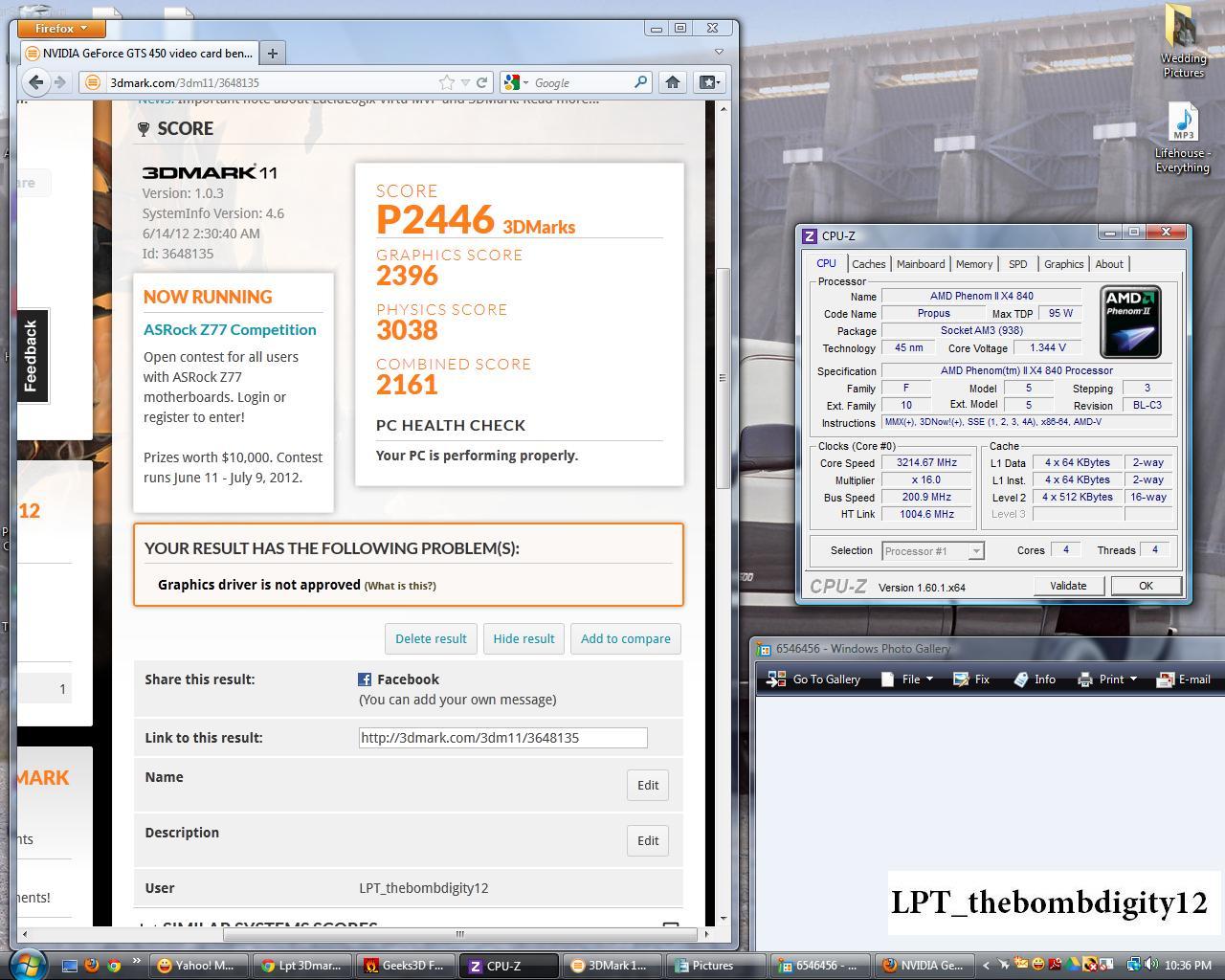Run search with magnifier icon
This screenshot has height=980, width=1225.
pos(641,82)
